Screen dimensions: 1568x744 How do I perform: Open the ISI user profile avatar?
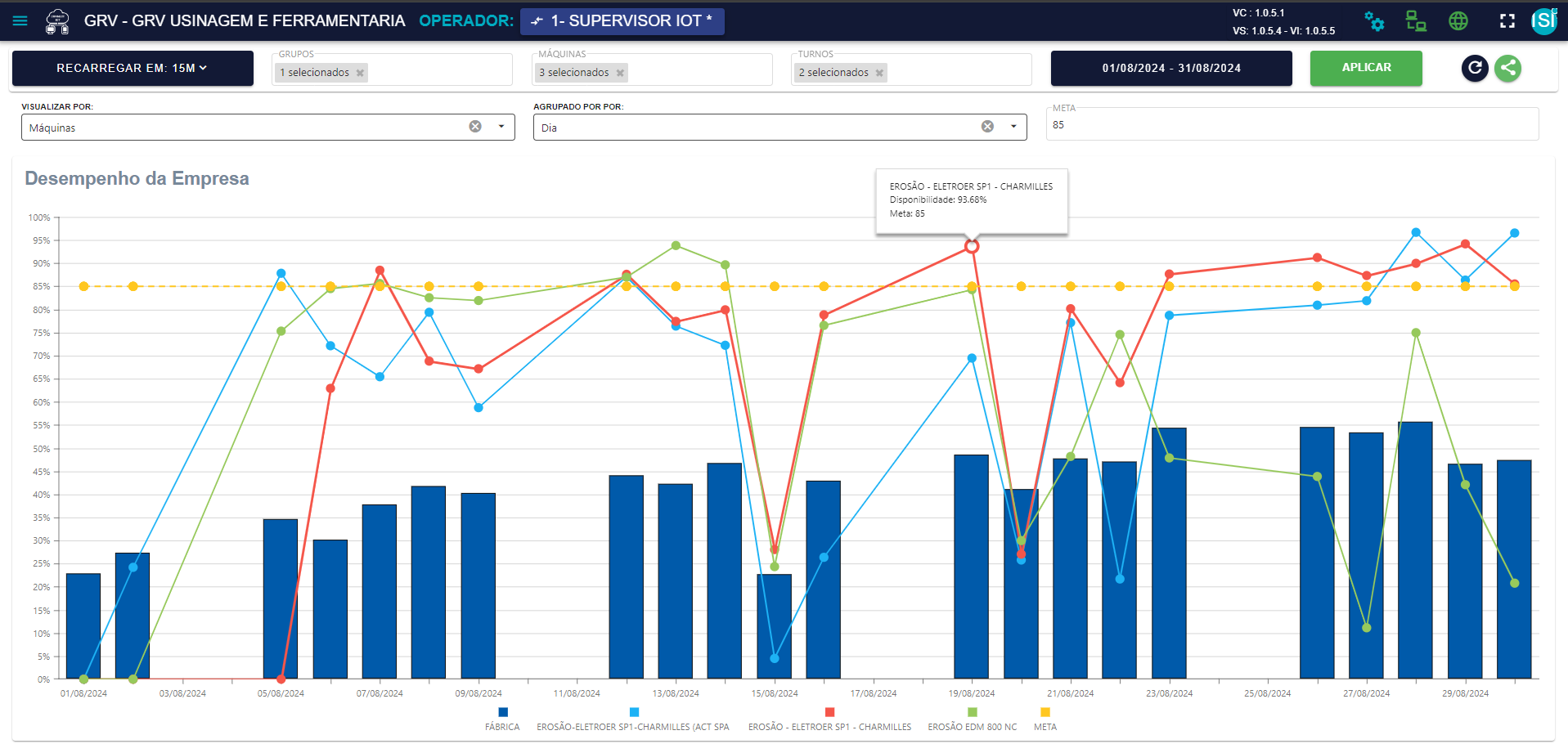point(1545,20)
